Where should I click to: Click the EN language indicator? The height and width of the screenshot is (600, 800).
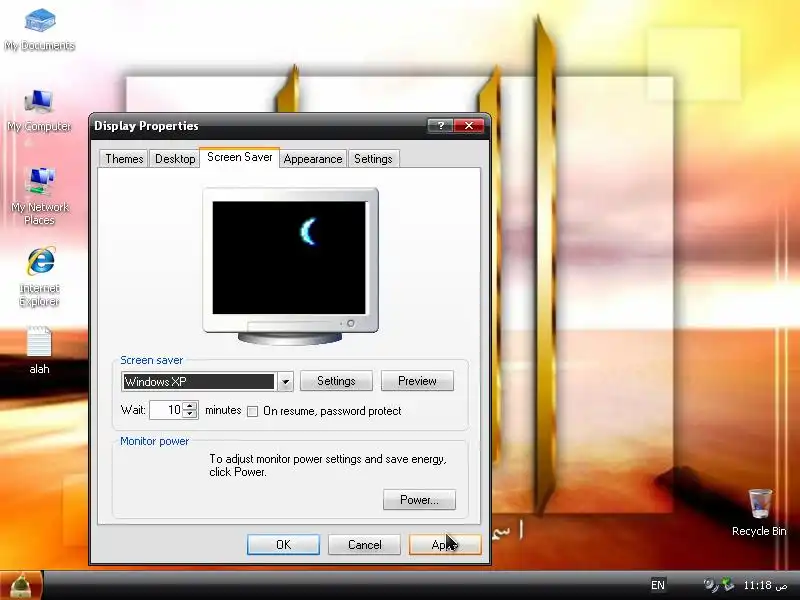(x=658, y=585)
